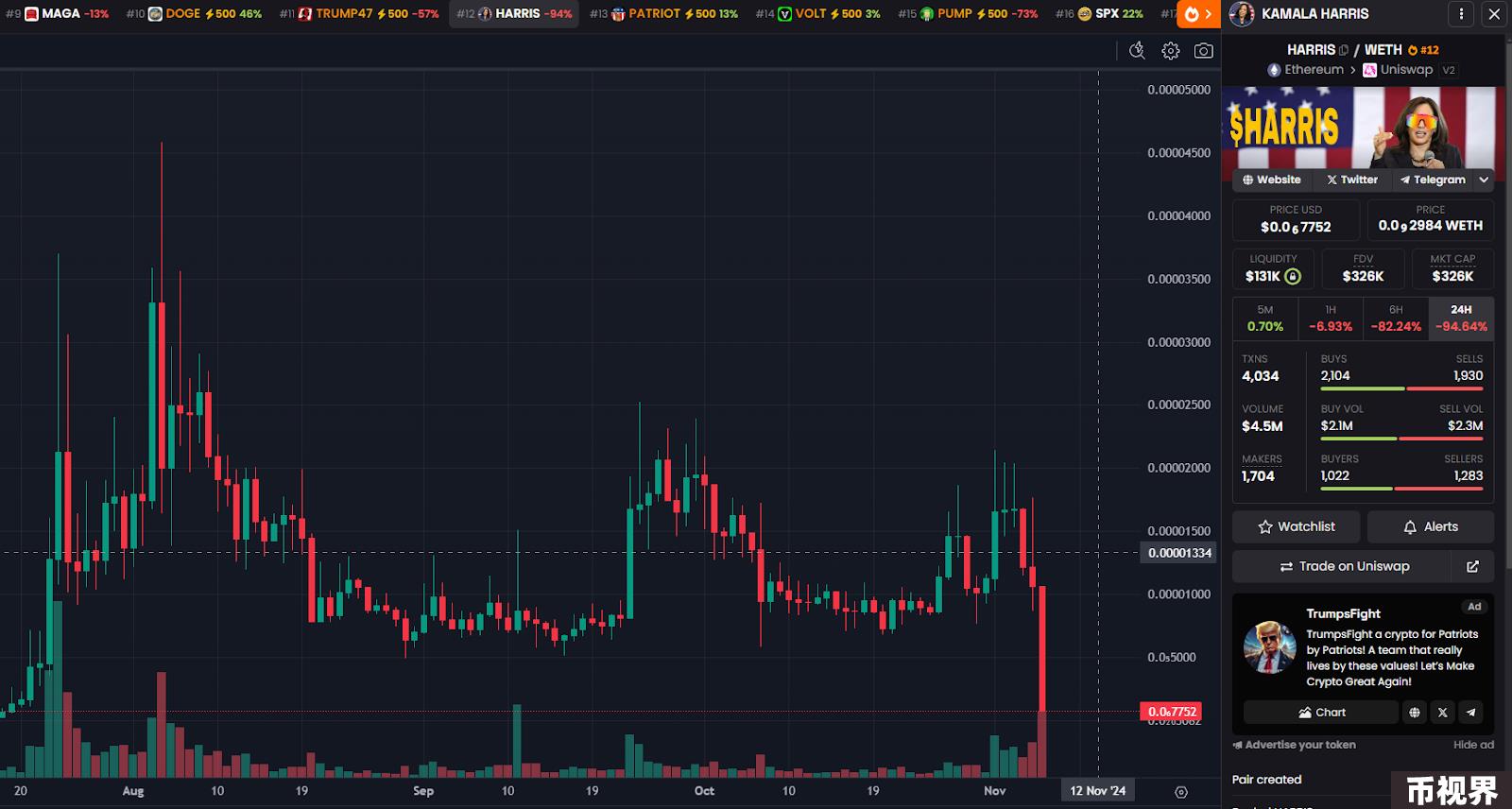Click the 12 Nov '24 date label
Viewport: 1512px width, 809px height.
point(1098,791)
